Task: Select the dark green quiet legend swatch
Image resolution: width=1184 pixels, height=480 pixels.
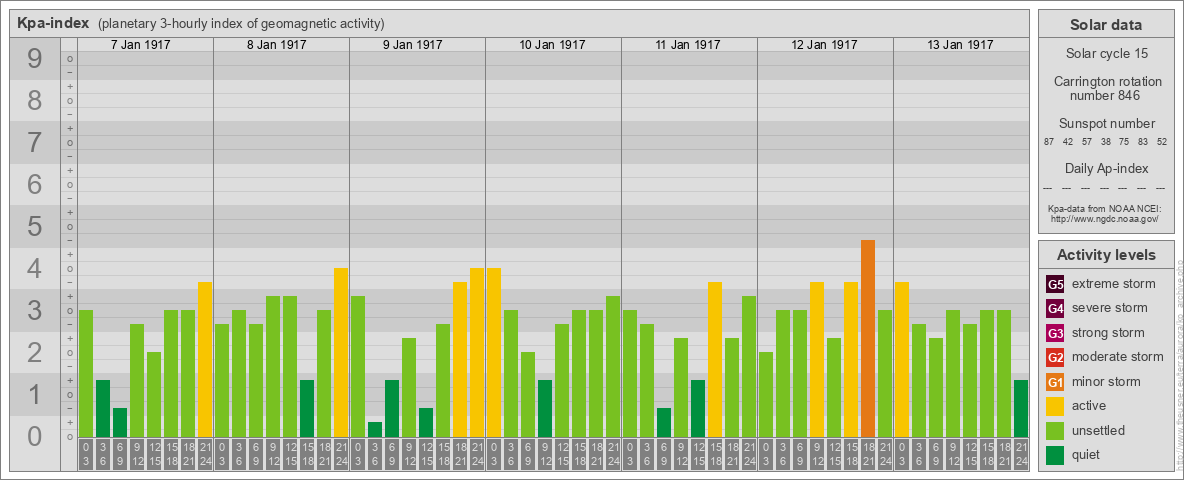Action: point(1055,454)
